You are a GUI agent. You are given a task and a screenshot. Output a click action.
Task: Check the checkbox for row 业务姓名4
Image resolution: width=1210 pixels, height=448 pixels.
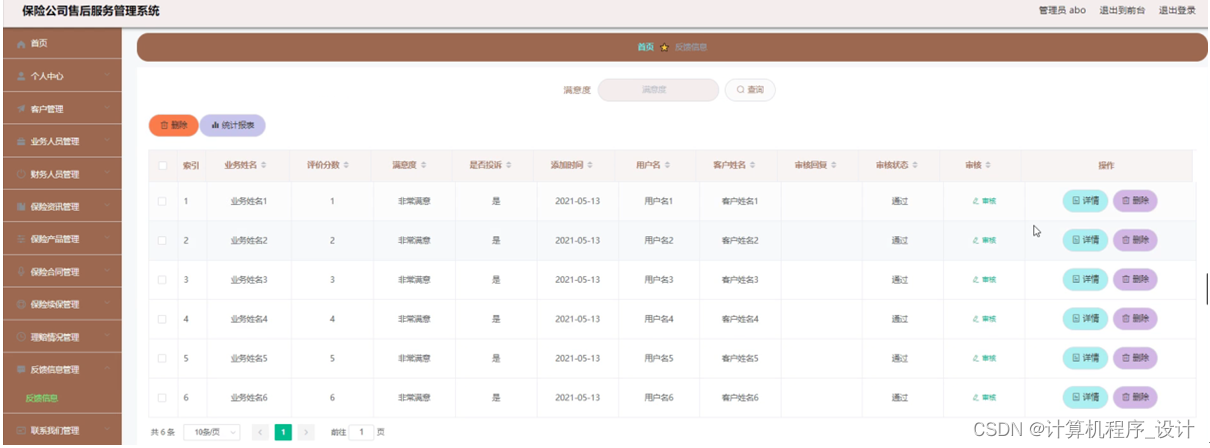coord(162,319)
